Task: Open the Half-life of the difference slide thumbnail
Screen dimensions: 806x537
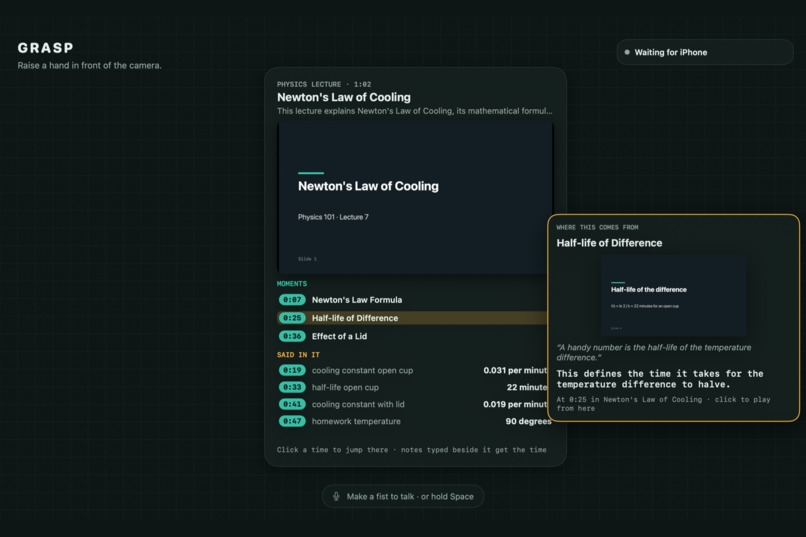Action: [673, 296]
